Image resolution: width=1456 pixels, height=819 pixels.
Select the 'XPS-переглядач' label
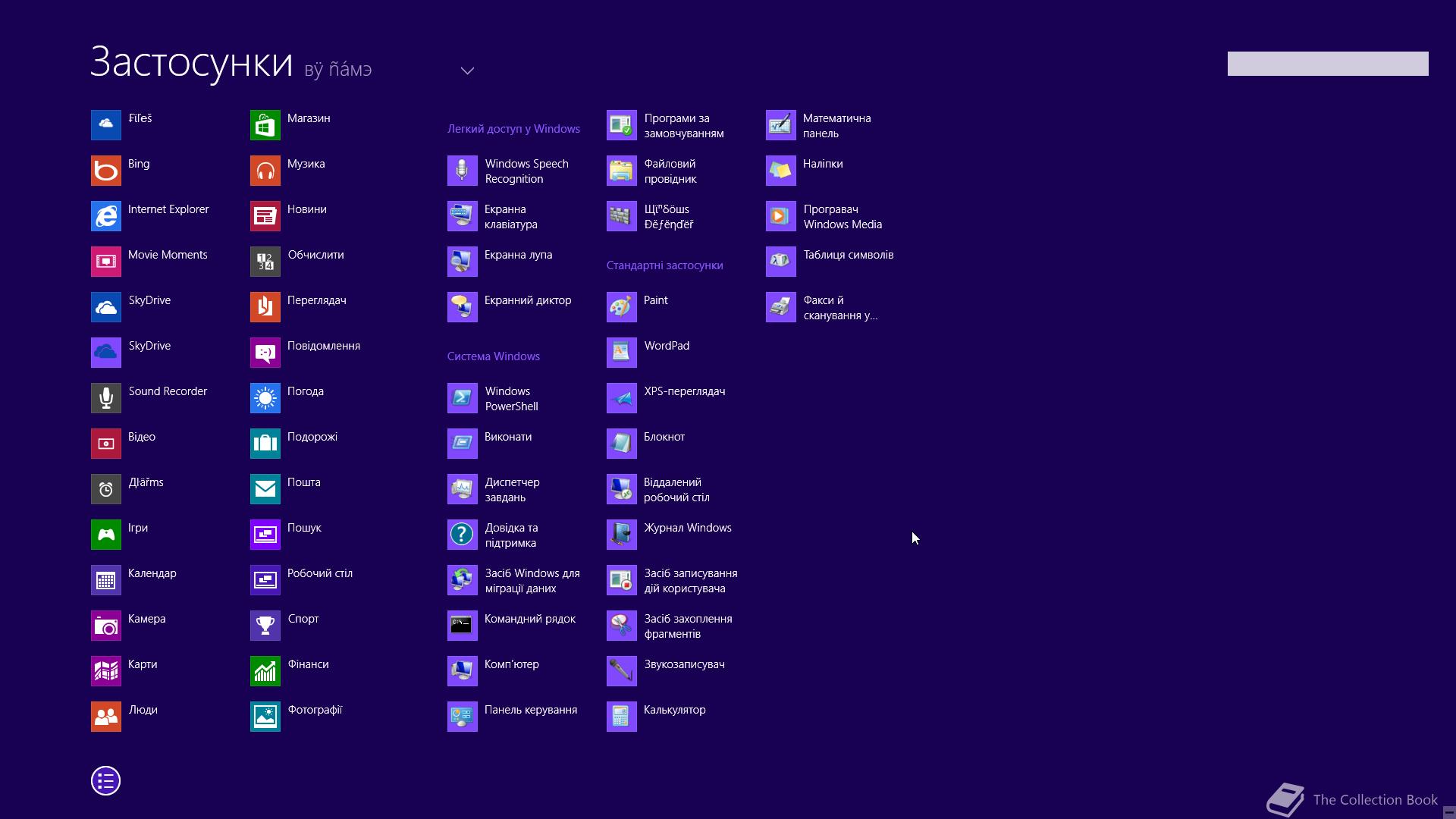685,391
